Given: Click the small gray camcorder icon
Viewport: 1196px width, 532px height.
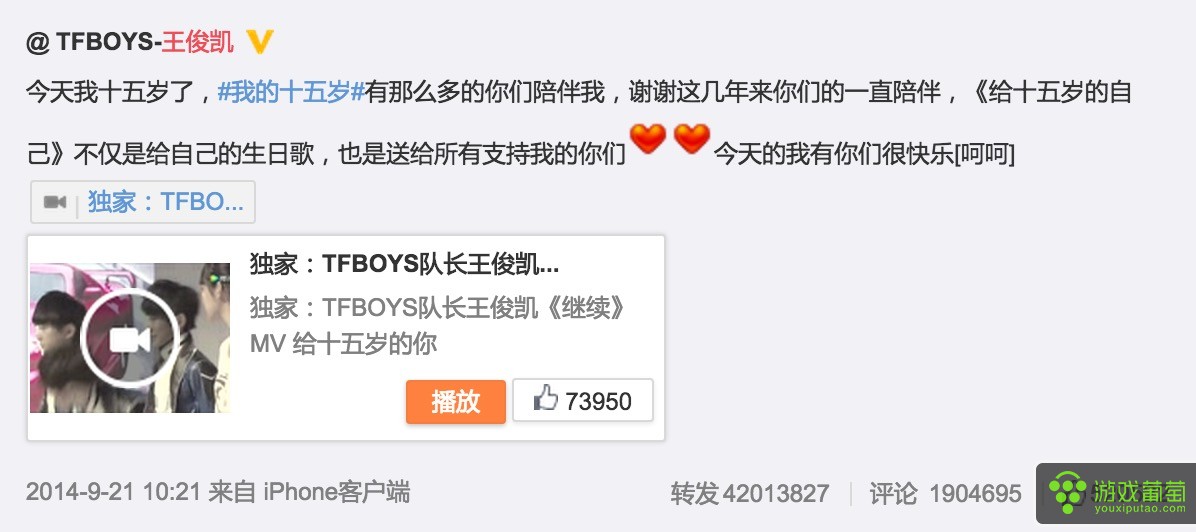Looking at the screenshot, I should pyautogui.click(x=55, y=202).
